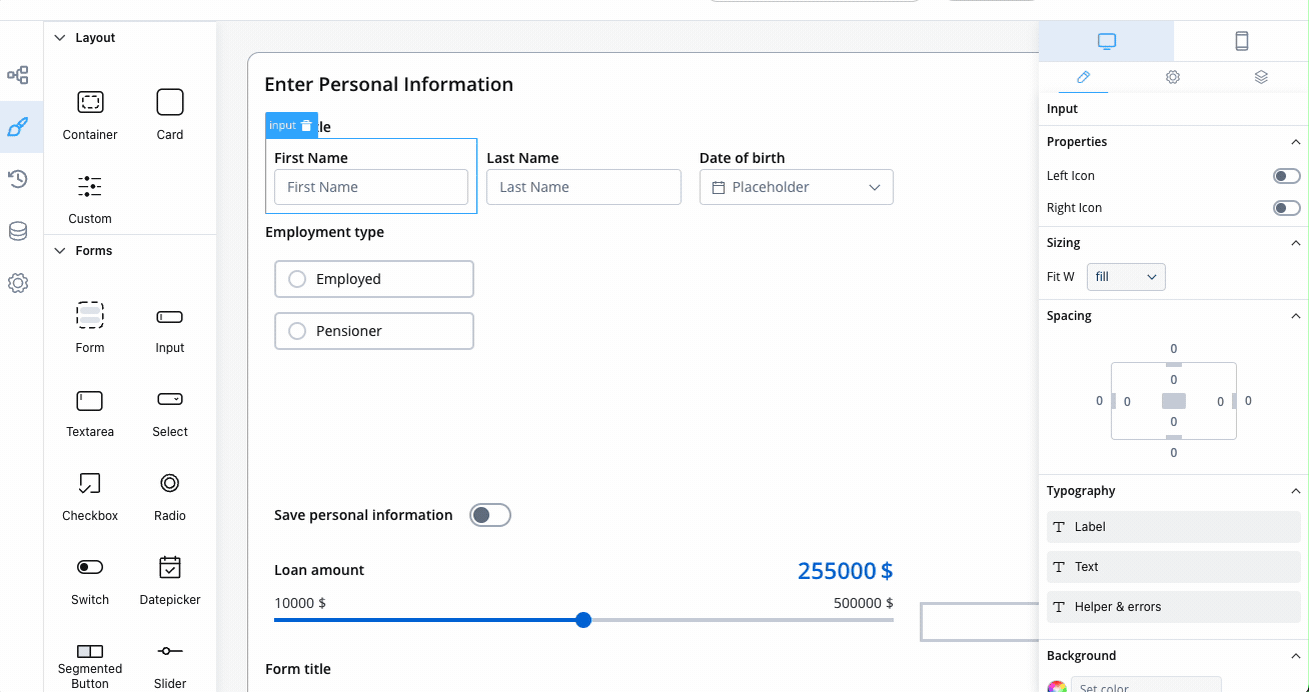Collapse the Typography section
This screenshot has height=692, width=1309.
pos(1296,491)
